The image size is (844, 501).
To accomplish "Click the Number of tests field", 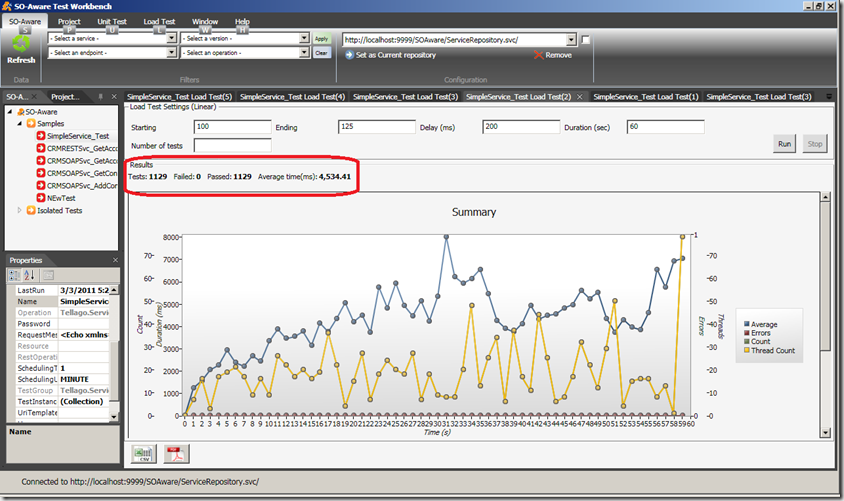I will tap(233, 145).
